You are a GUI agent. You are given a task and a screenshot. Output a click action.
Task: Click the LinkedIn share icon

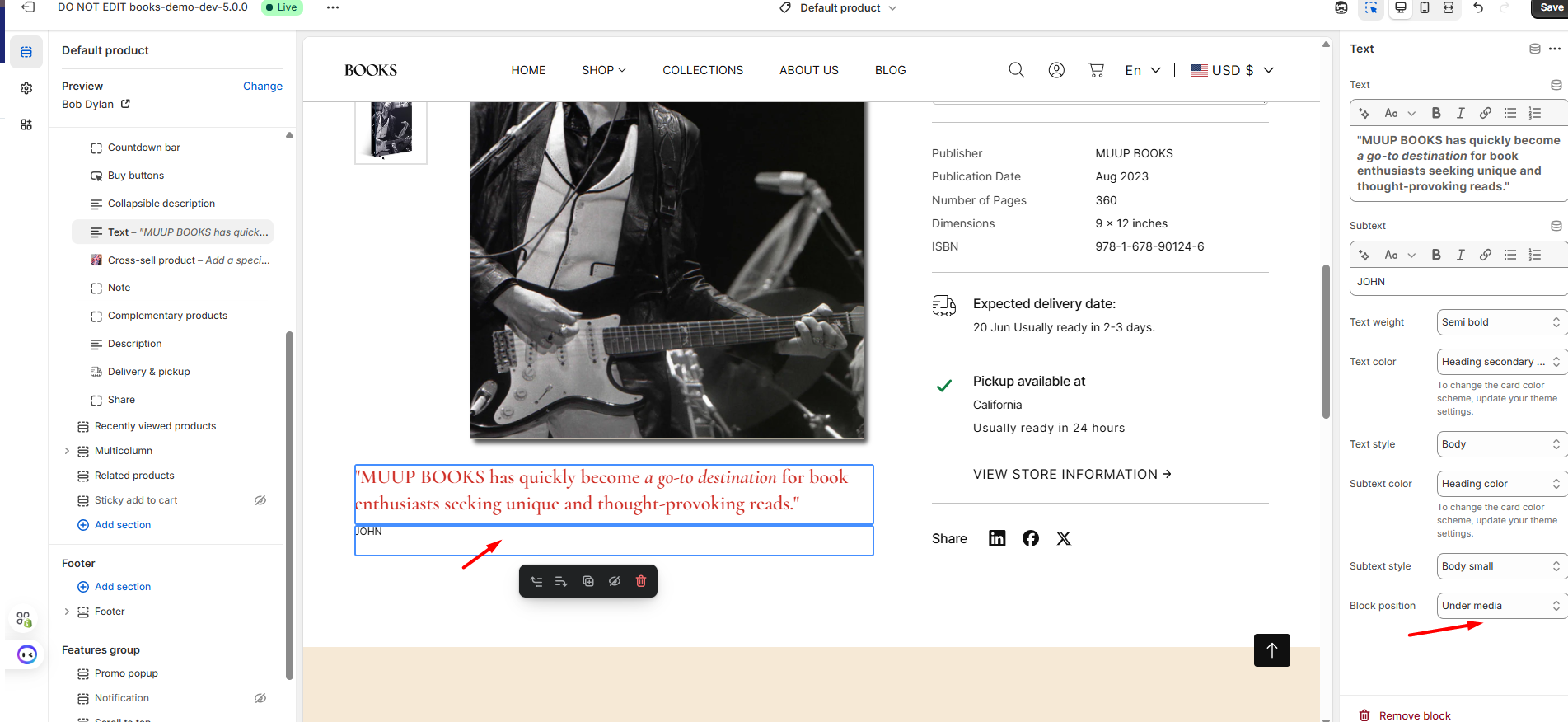tap(997, 538)
